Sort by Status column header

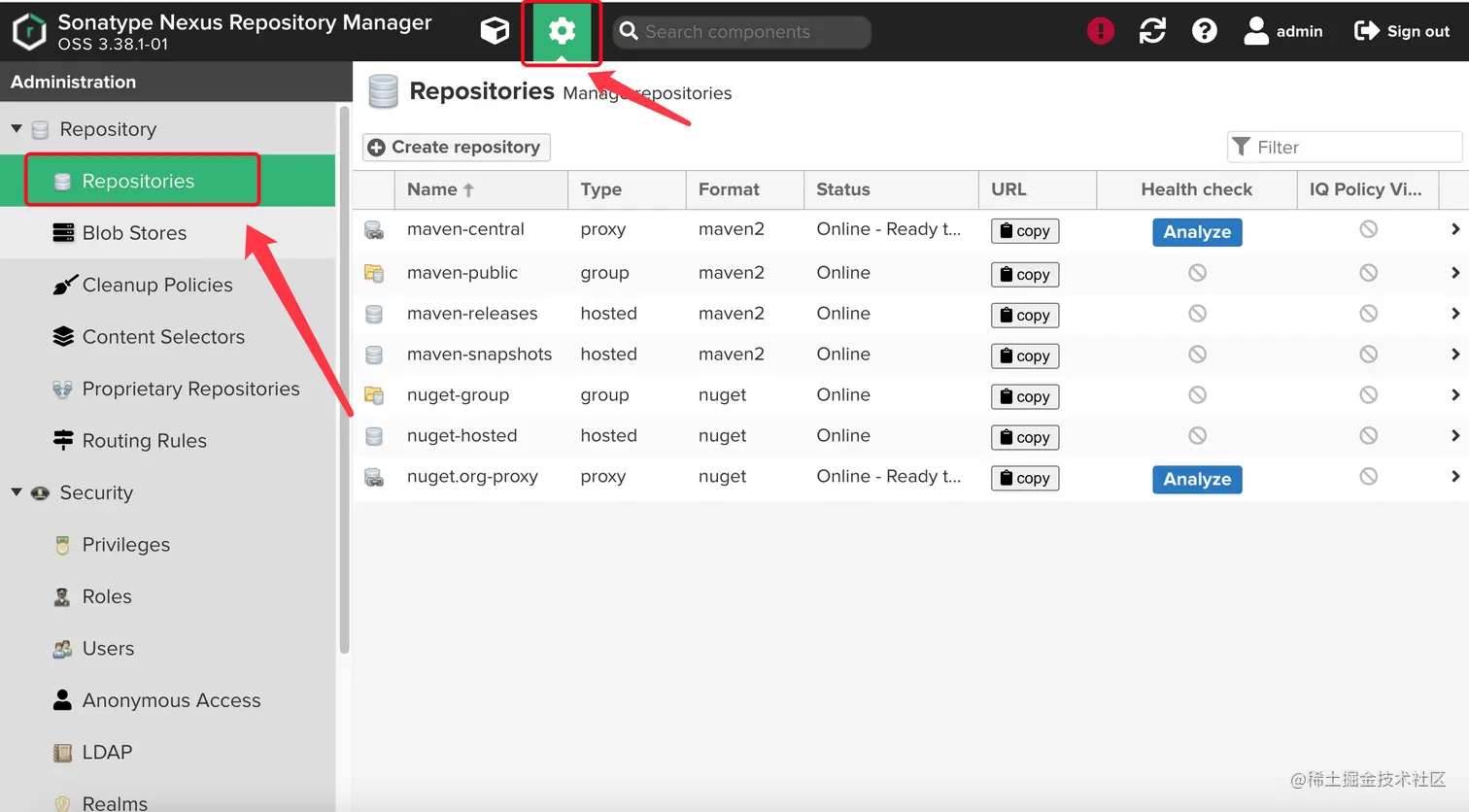pyautogui.click(x=891, y=189)
